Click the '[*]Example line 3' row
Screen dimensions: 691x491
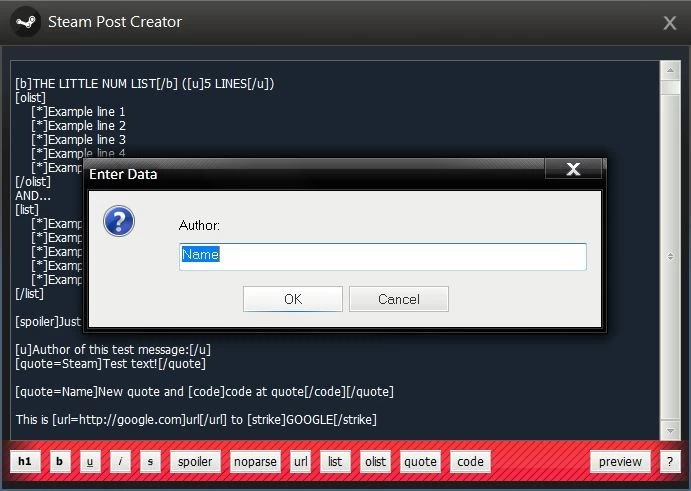[78, 140]
